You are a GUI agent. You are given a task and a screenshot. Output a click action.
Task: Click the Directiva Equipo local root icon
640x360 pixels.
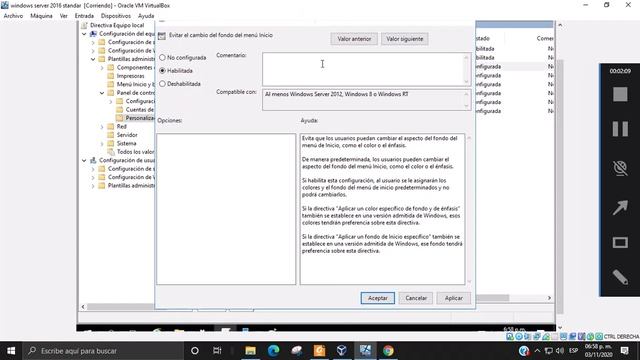(x=84, y=25)
